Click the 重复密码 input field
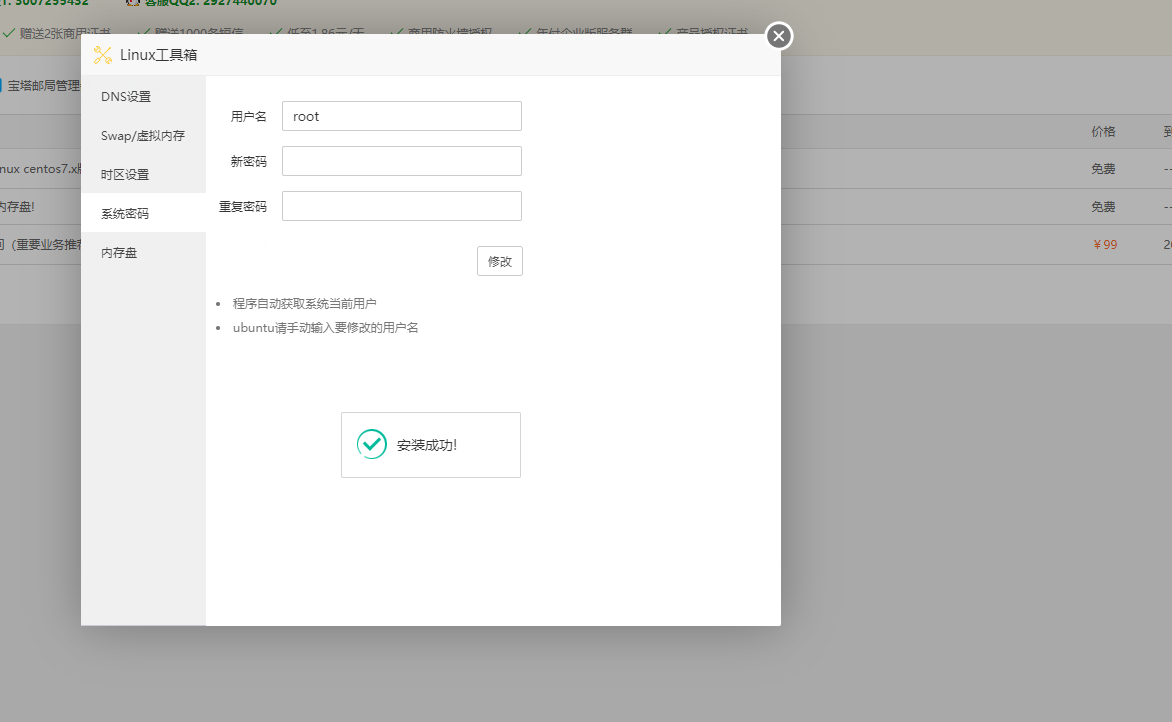Screen dimensions: 1172x722 pos(401,206)
